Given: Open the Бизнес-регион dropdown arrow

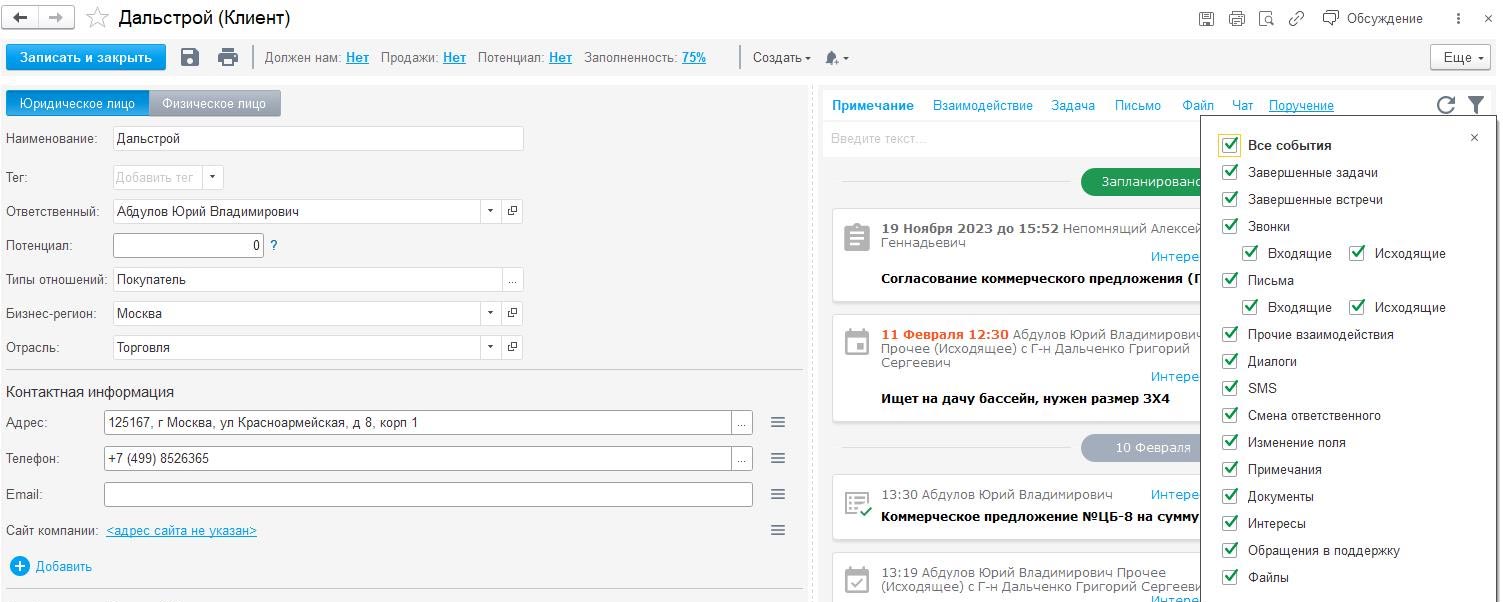Looking at the screenshot, I should point(490,314).
